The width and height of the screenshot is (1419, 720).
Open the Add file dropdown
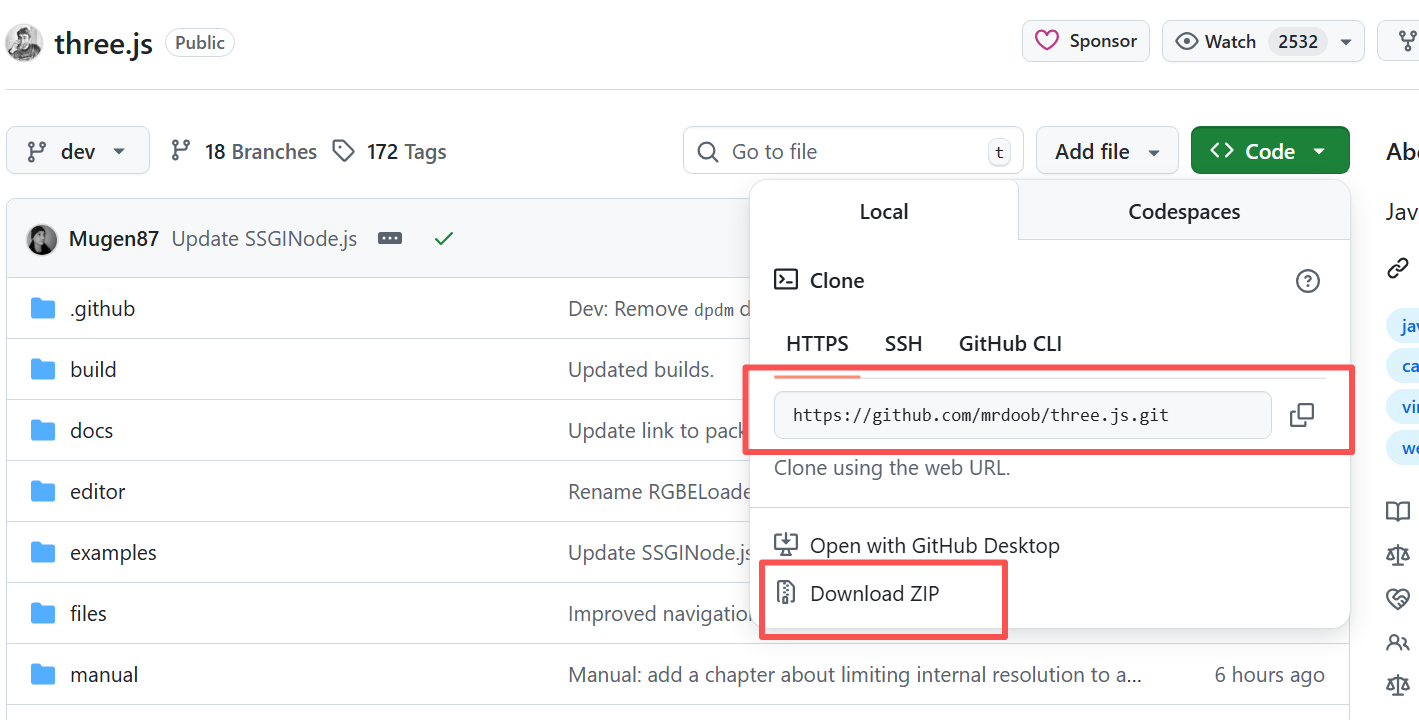[1107, 151]
